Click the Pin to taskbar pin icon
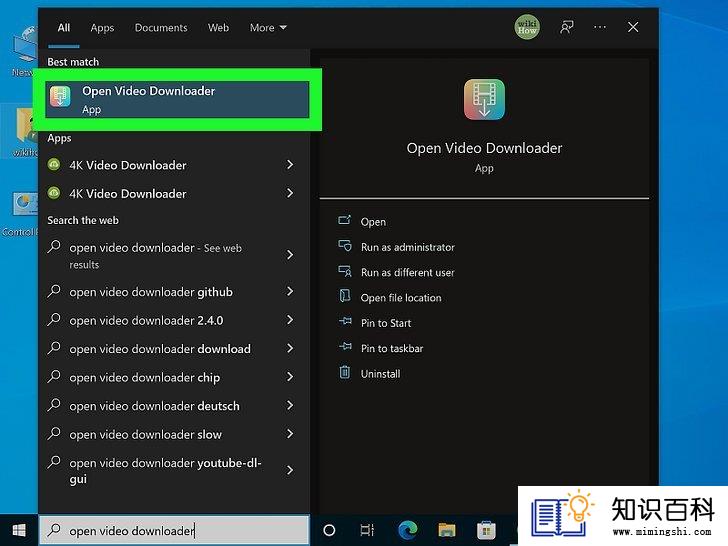The width and height of the screenshot is (728, 546). click(x=345, y=346)
